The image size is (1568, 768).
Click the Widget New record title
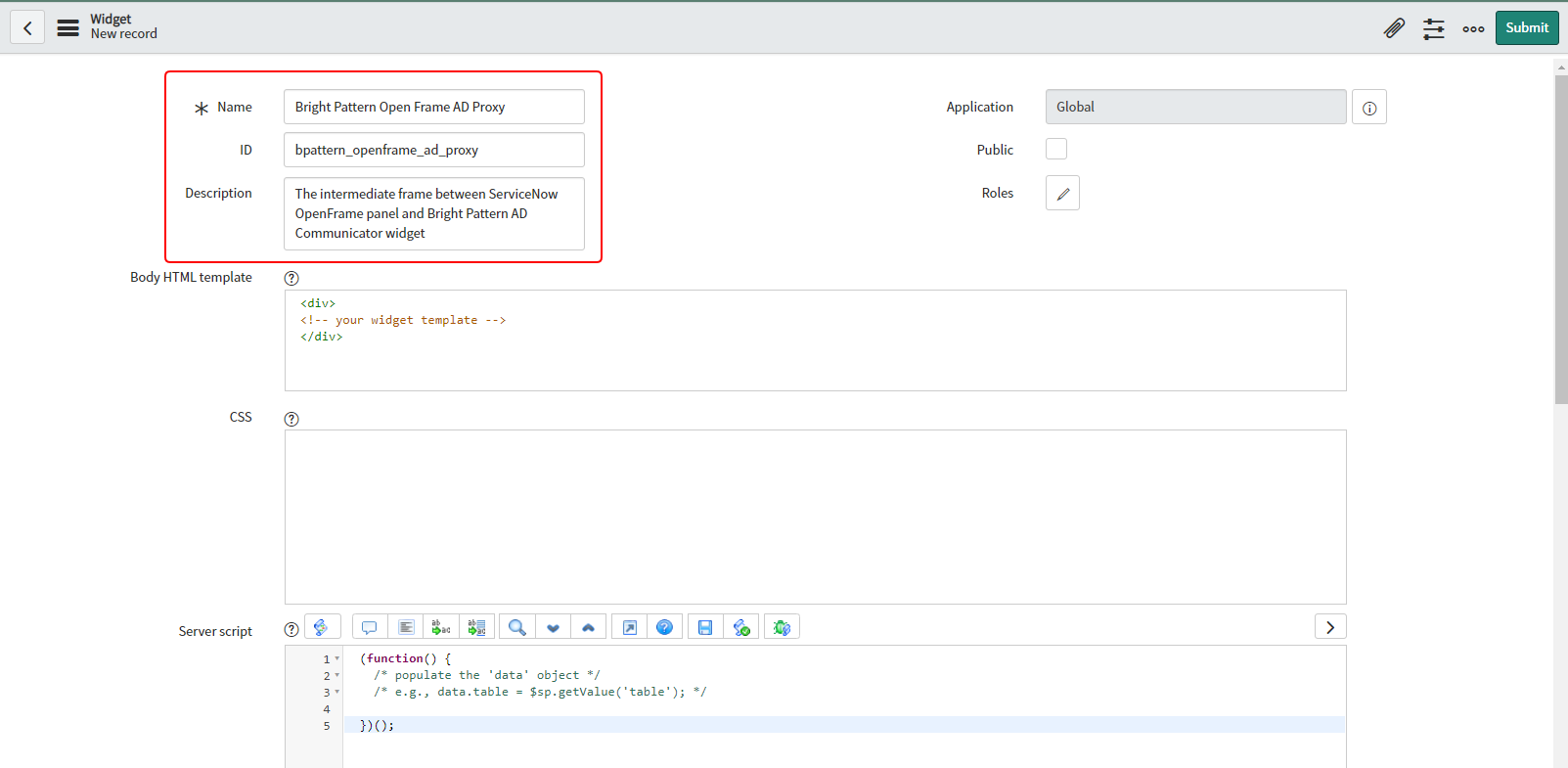124,26
